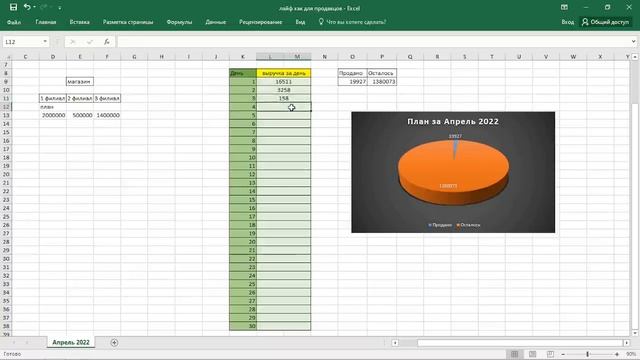Click the New sheet plus icon
Screen dimensions: 640x360
tap(114, 343)
